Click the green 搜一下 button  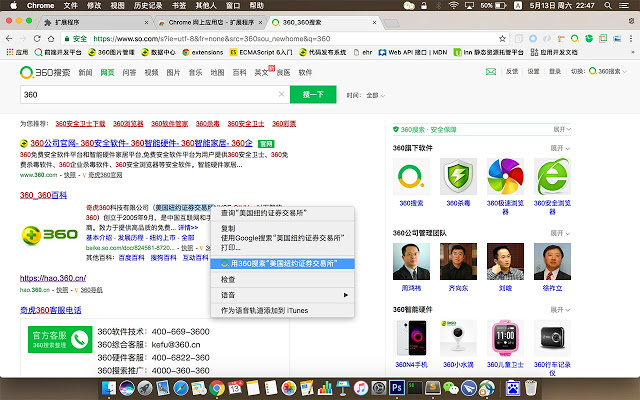pos(313,94)
